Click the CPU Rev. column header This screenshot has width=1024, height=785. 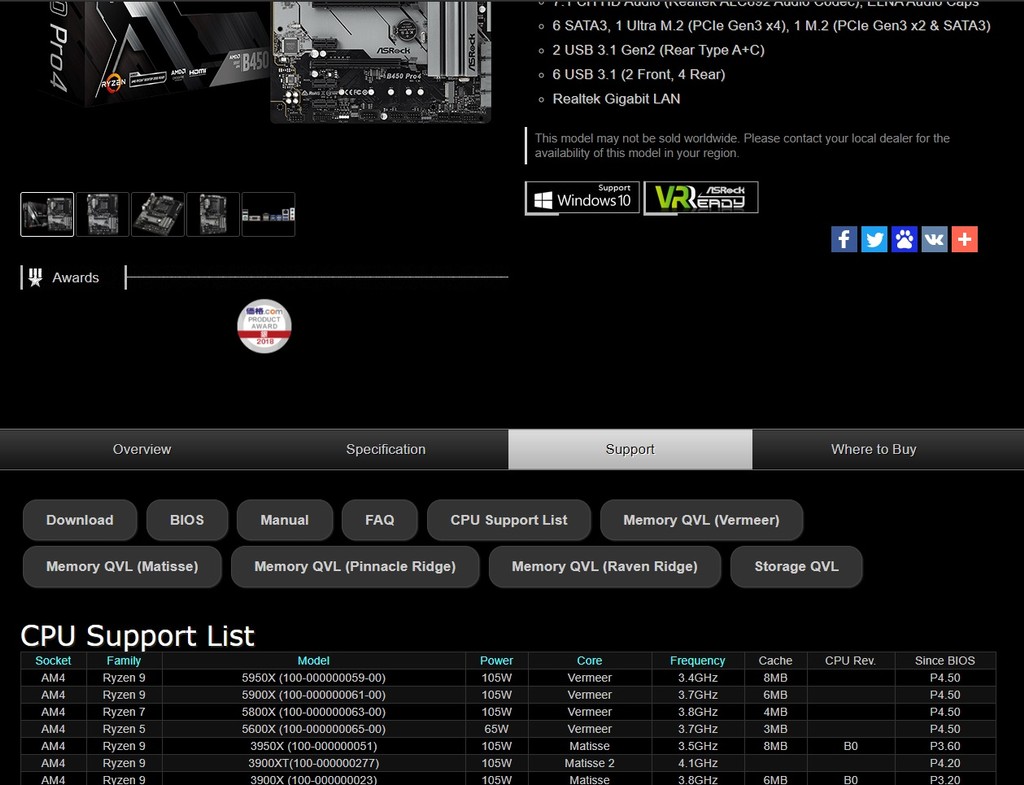click(850, 661)
